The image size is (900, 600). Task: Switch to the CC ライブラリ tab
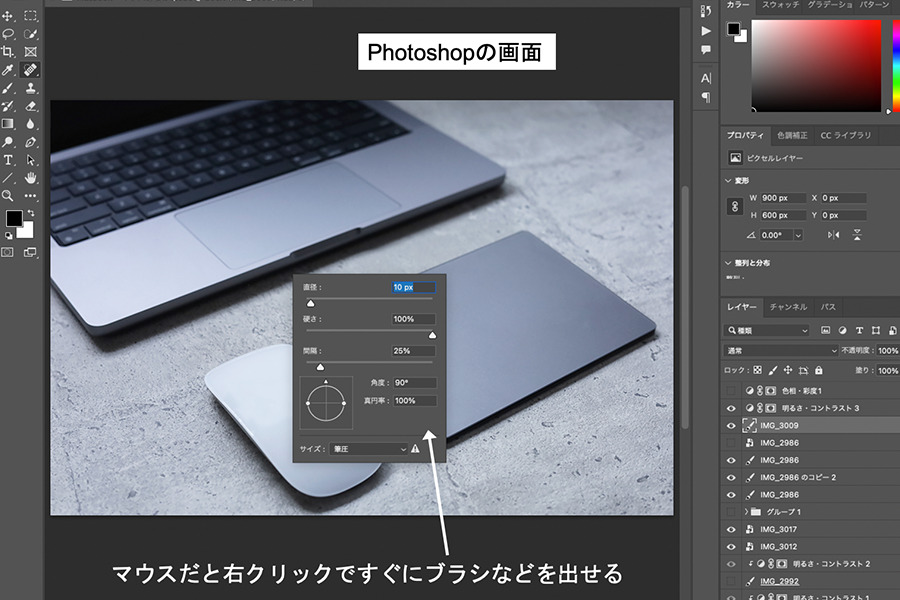point(845,136)
